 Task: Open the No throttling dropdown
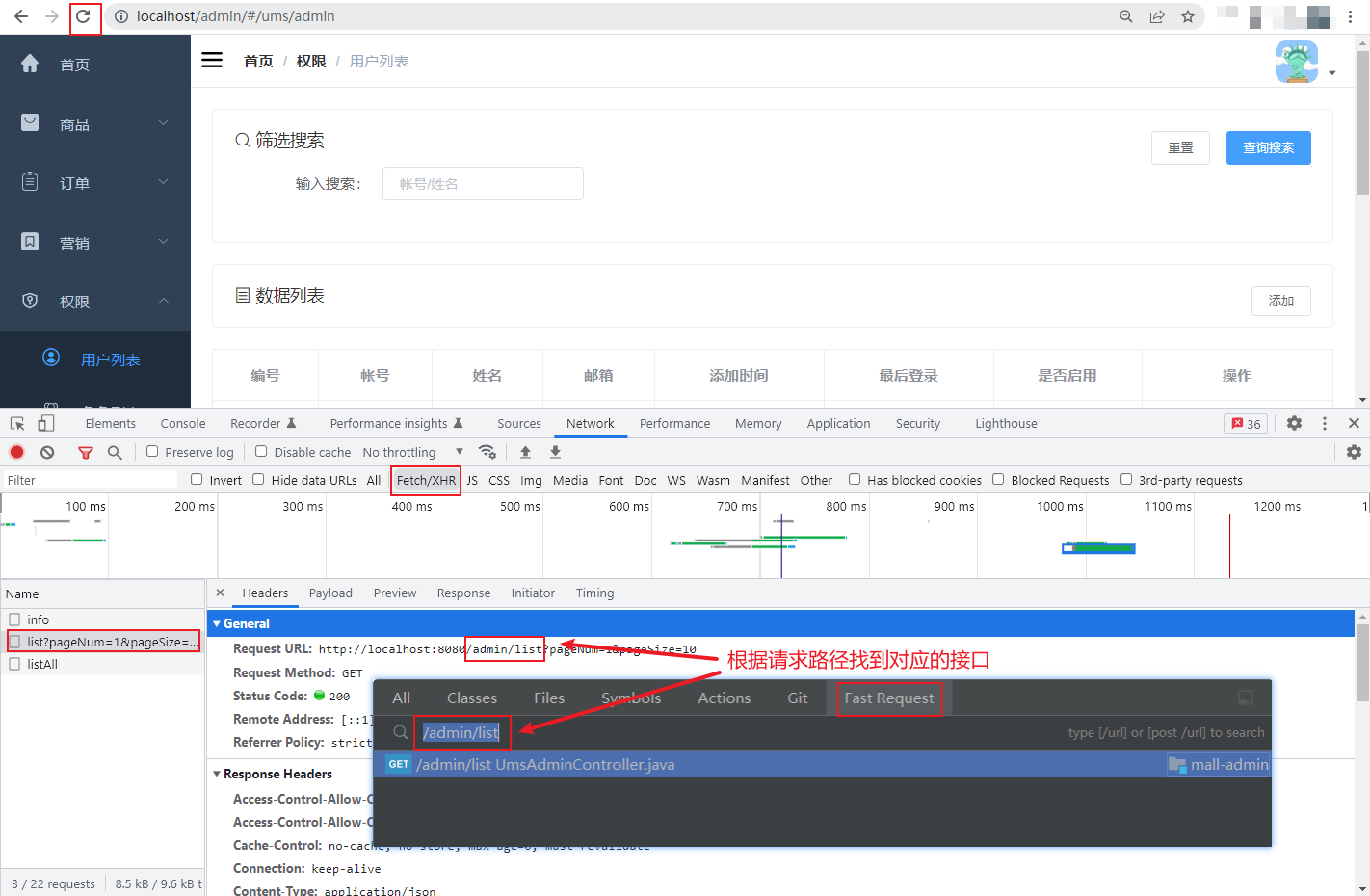click(x=413, y=452)
